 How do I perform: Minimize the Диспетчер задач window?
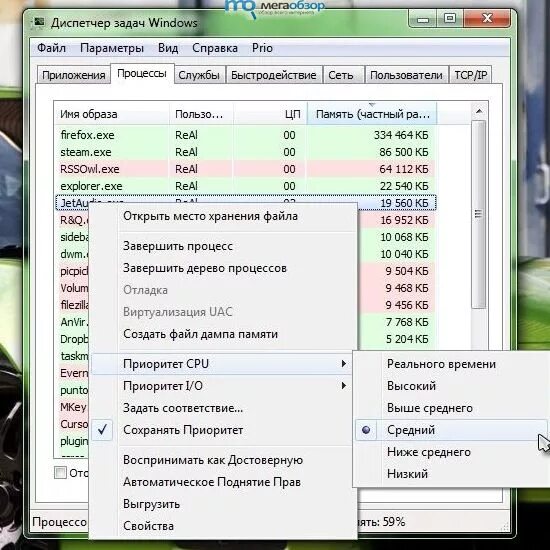point(423,19)
